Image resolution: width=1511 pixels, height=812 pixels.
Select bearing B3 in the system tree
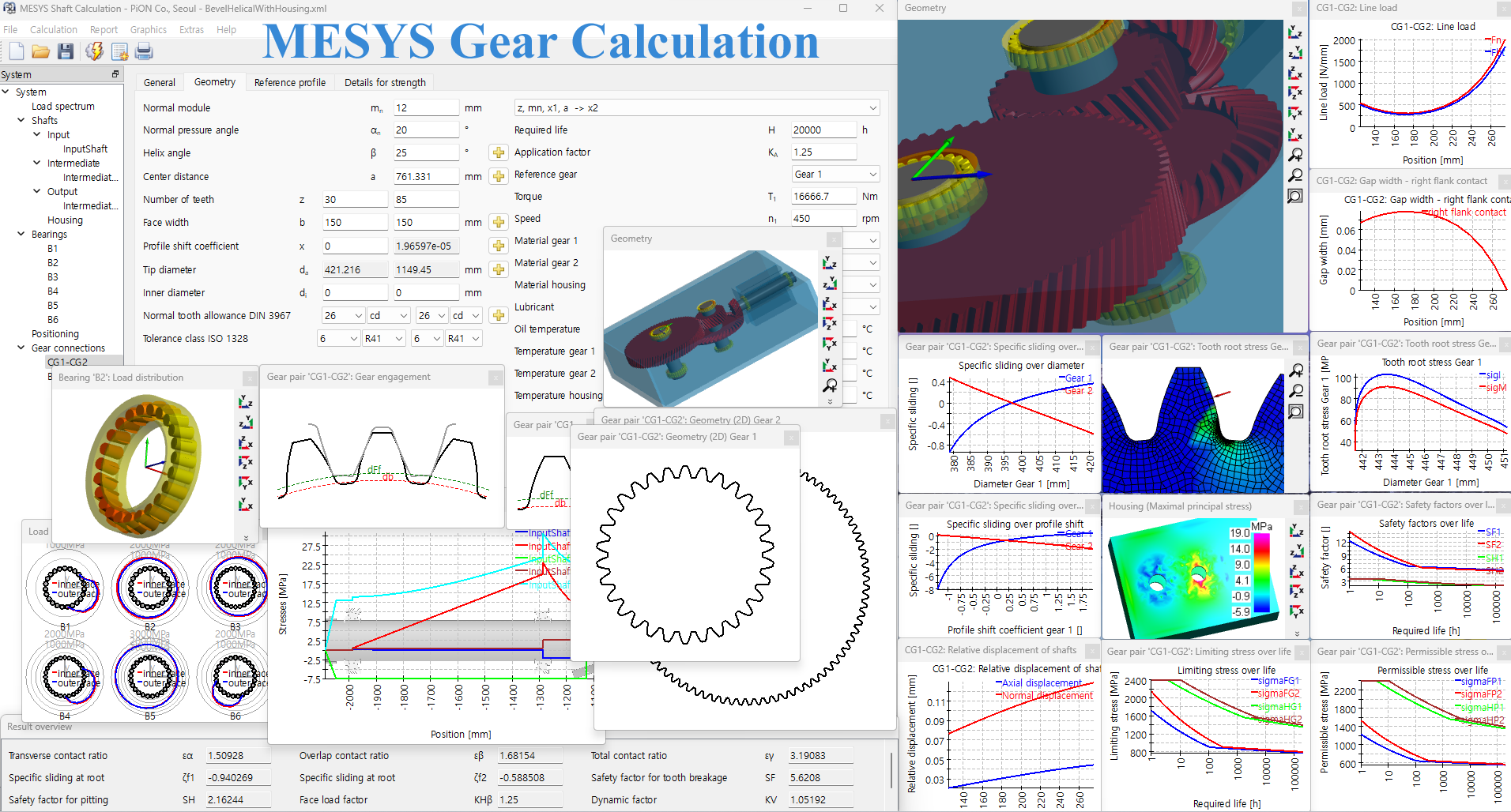pyautogui.click(x=53, y=277)
